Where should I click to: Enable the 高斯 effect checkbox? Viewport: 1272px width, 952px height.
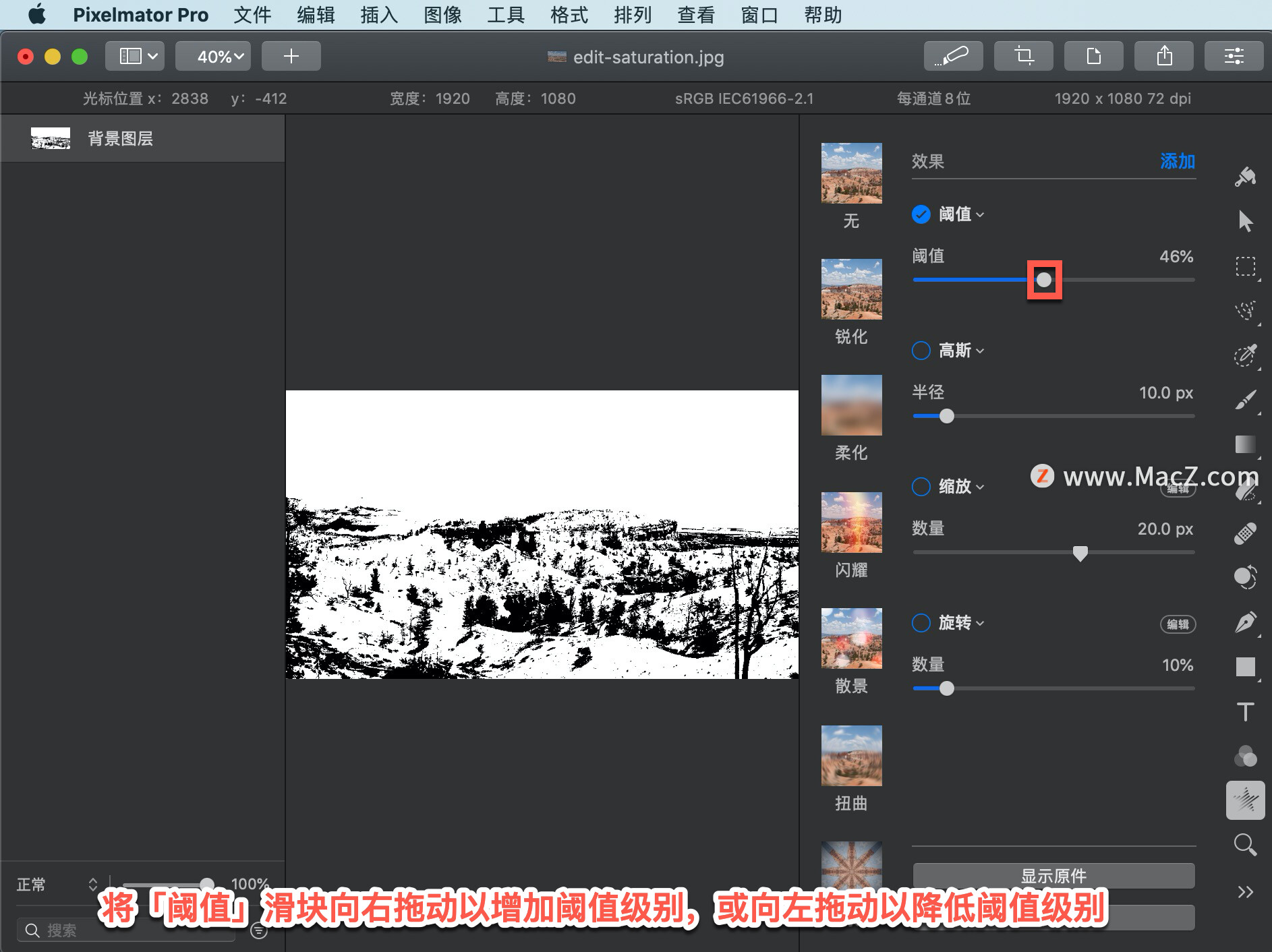921,351
